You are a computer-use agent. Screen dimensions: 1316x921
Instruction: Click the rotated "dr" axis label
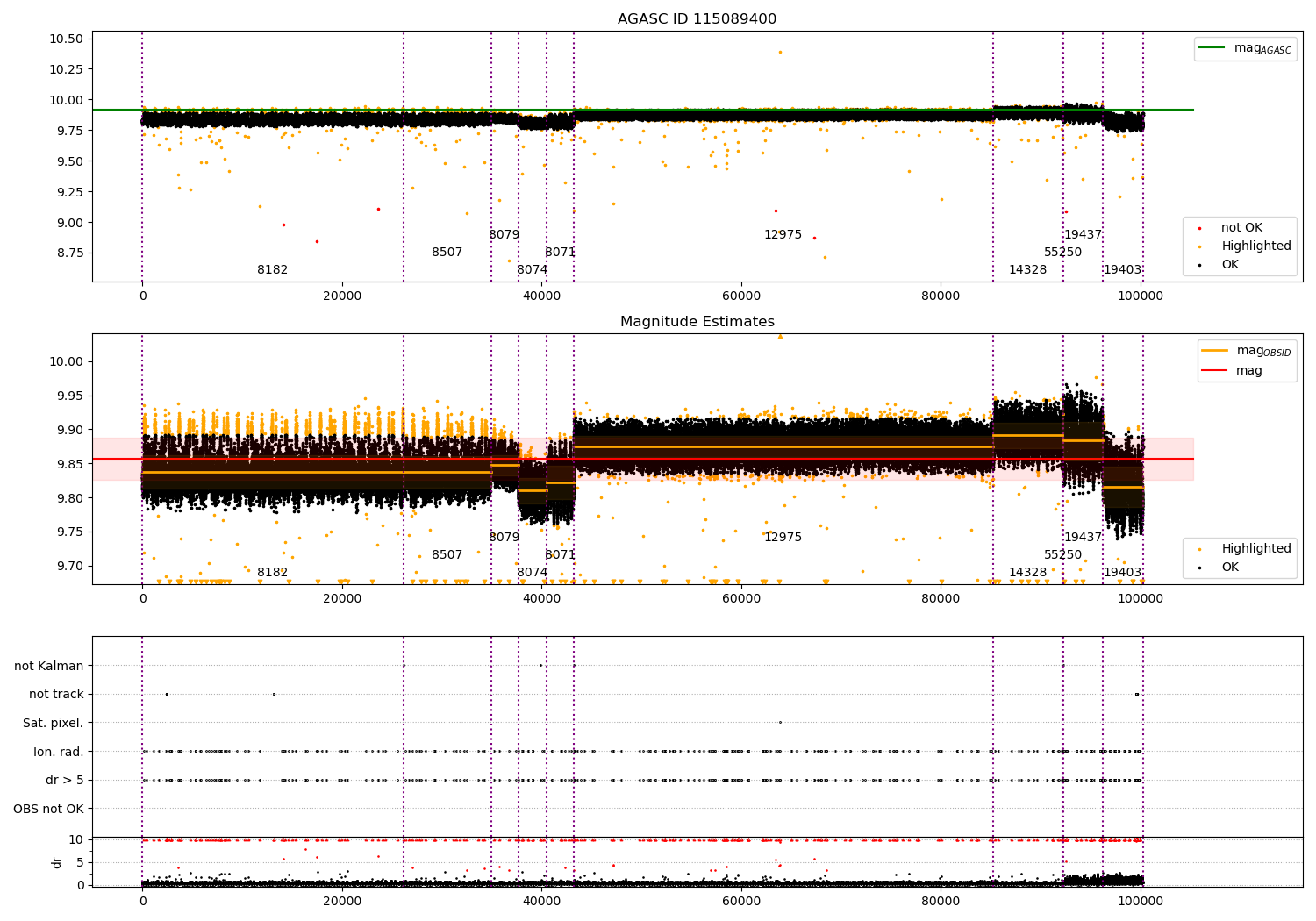(x=57, y=862)
